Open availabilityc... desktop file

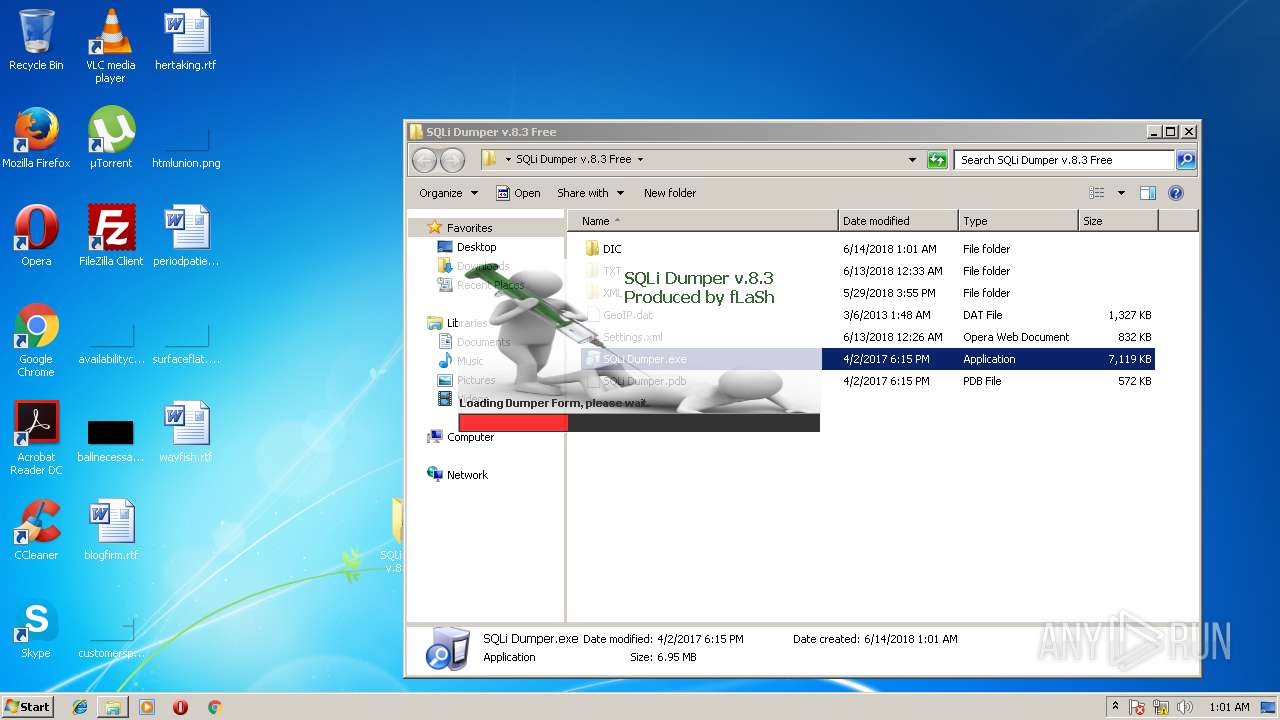click(111, 341)
